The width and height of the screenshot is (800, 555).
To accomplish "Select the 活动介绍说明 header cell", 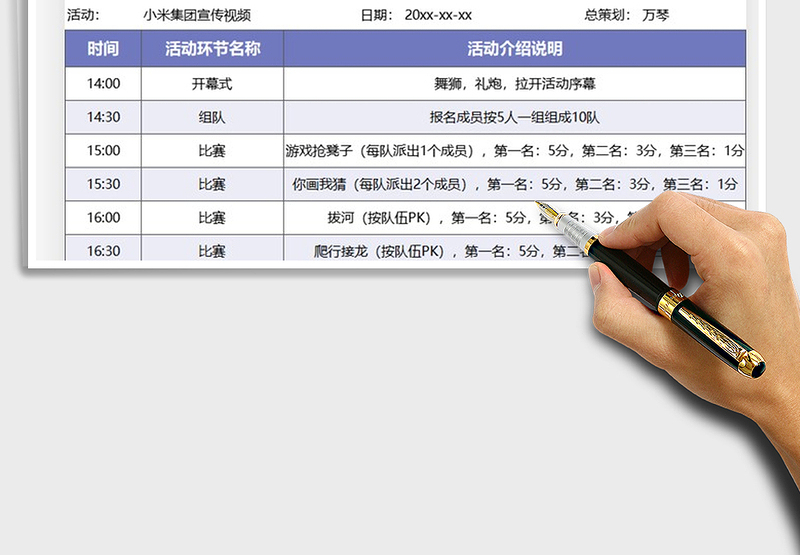I will (515, 48).
